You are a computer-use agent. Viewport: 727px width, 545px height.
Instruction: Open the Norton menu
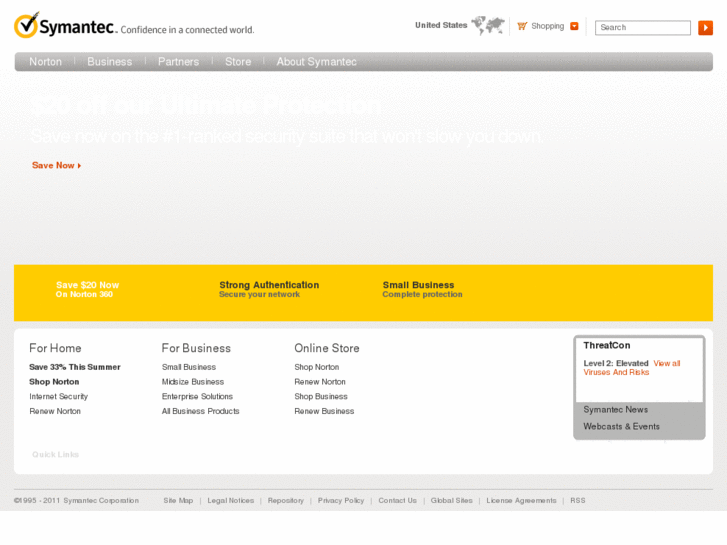click(45, 62)
